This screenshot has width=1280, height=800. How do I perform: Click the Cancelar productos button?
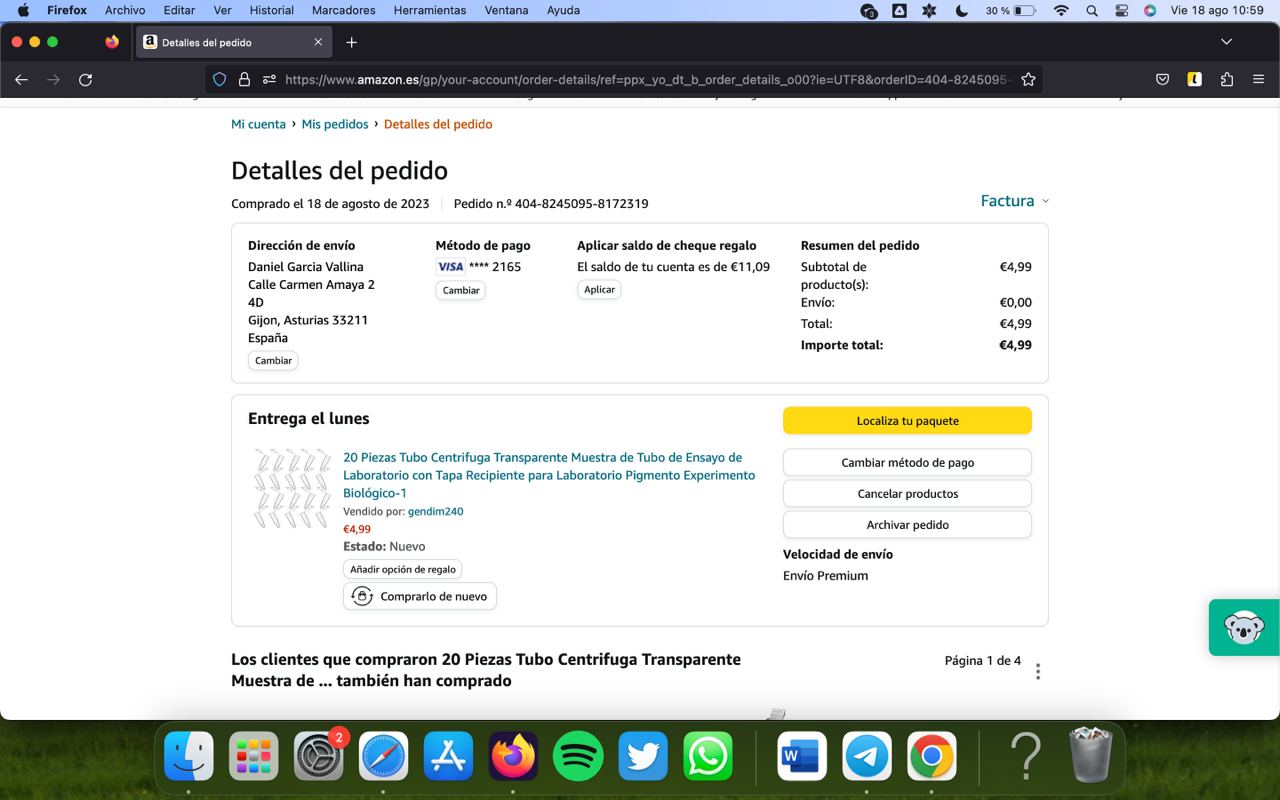907,494
